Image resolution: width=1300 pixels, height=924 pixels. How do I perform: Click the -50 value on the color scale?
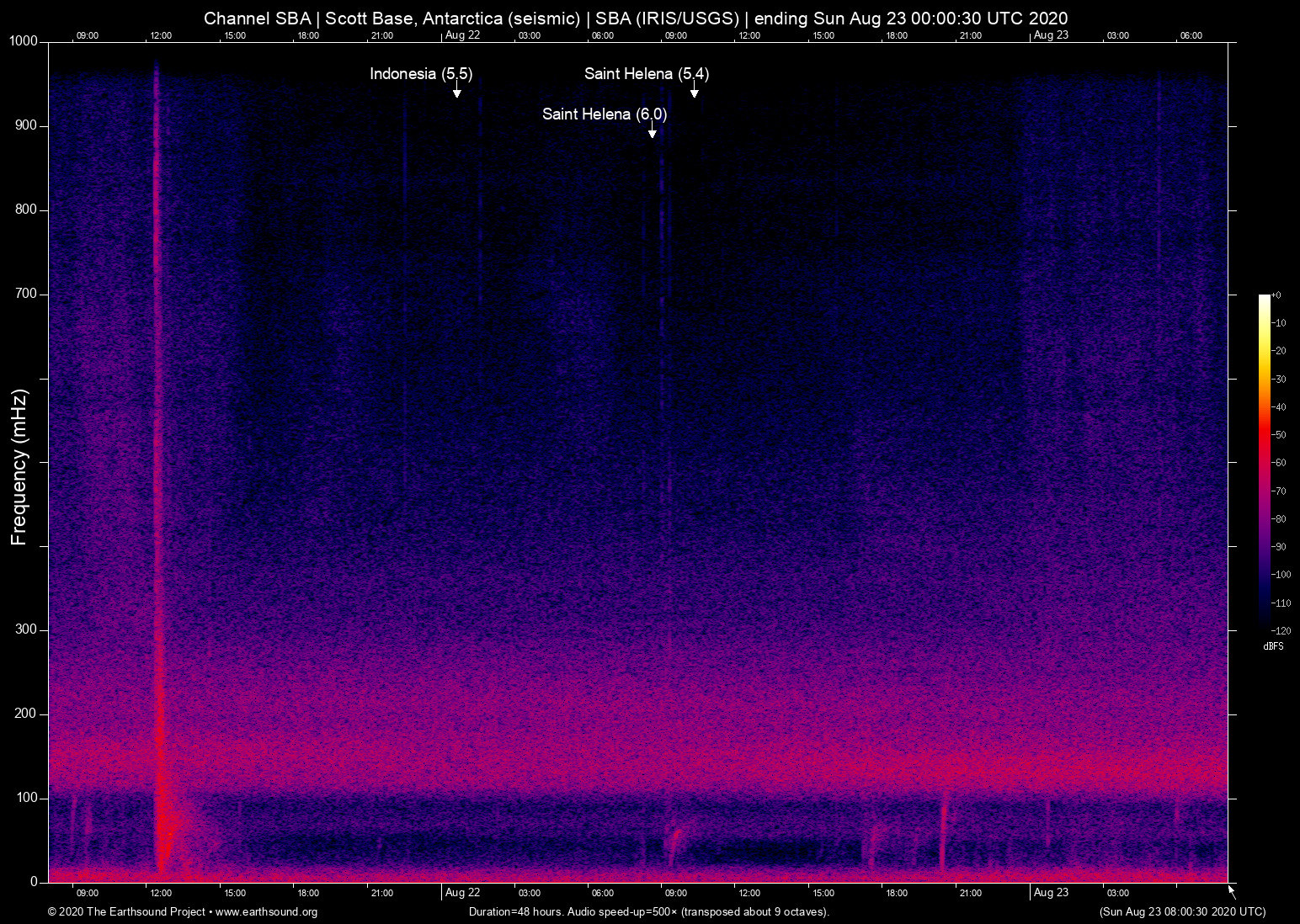tap(1279, 435)
